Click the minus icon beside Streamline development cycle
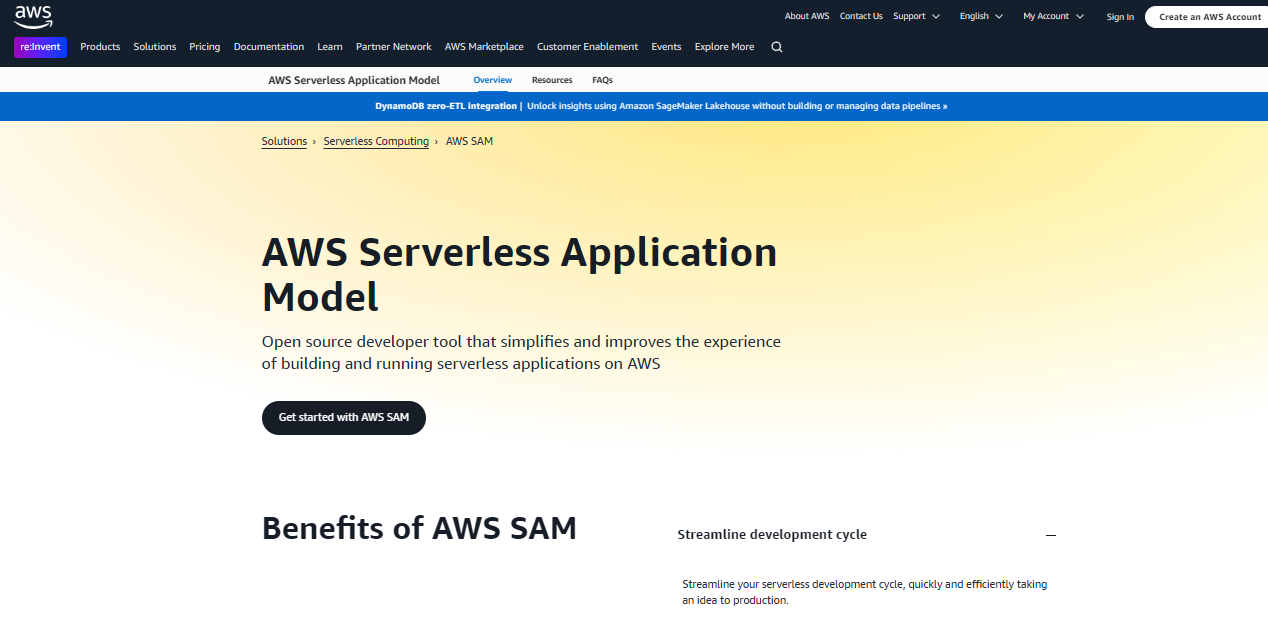The image size is (1268, 618). 1051,535
